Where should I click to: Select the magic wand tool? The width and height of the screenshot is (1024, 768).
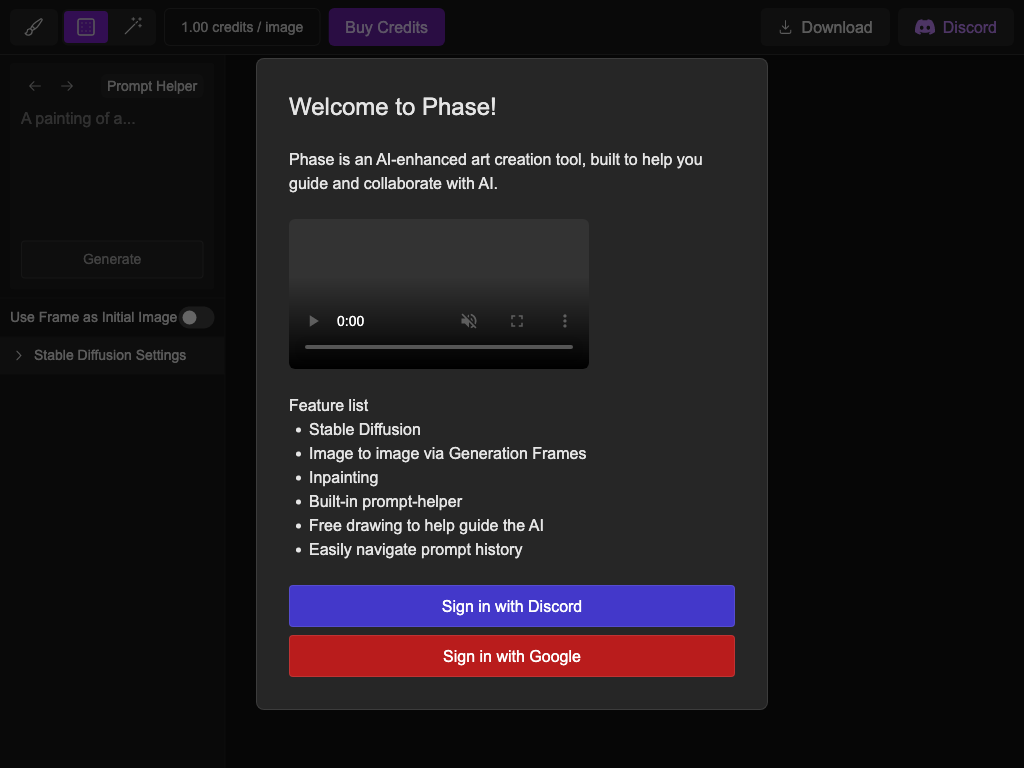click(x=134, y=27)
